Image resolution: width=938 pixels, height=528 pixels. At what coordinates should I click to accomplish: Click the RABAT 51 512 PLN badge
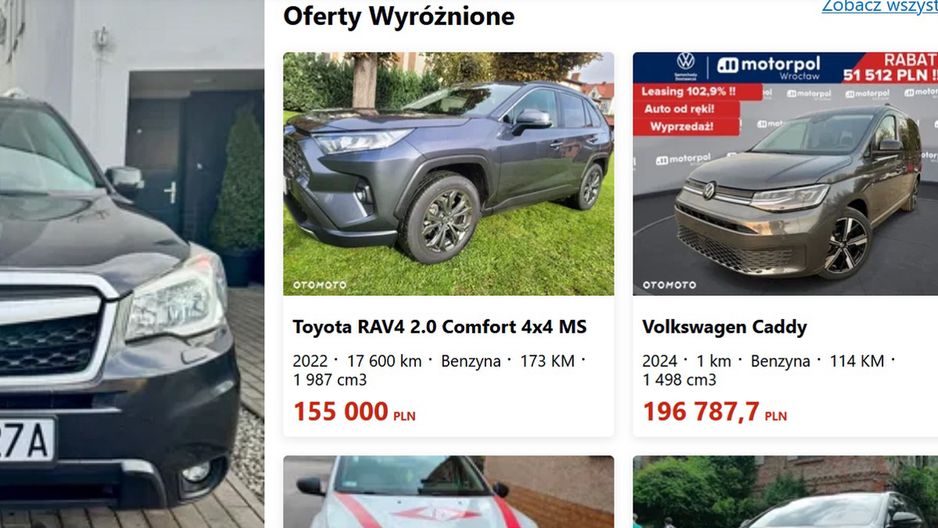890,68
